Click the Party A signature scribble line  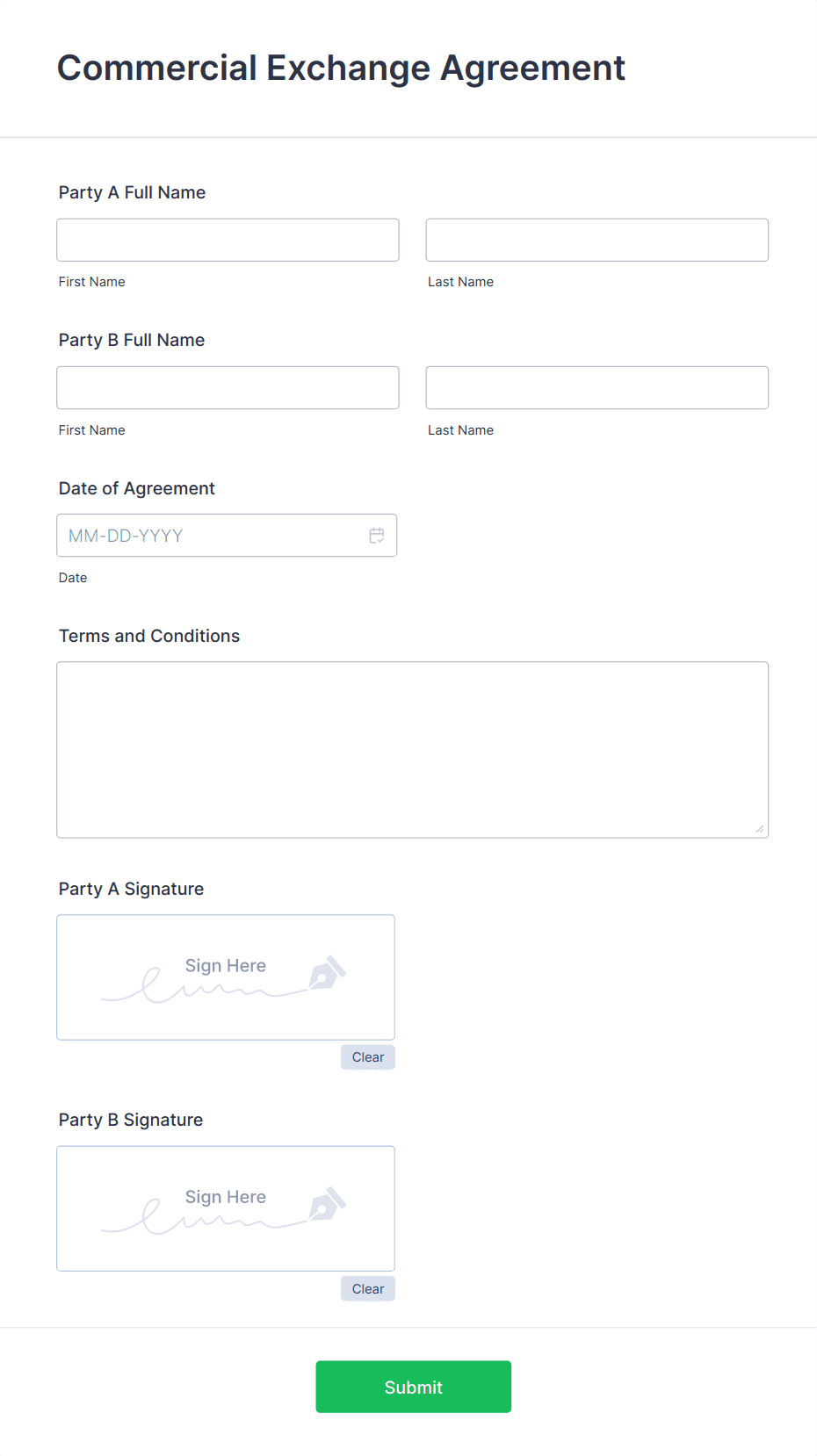pyautogui.click(x=202, y=992)
